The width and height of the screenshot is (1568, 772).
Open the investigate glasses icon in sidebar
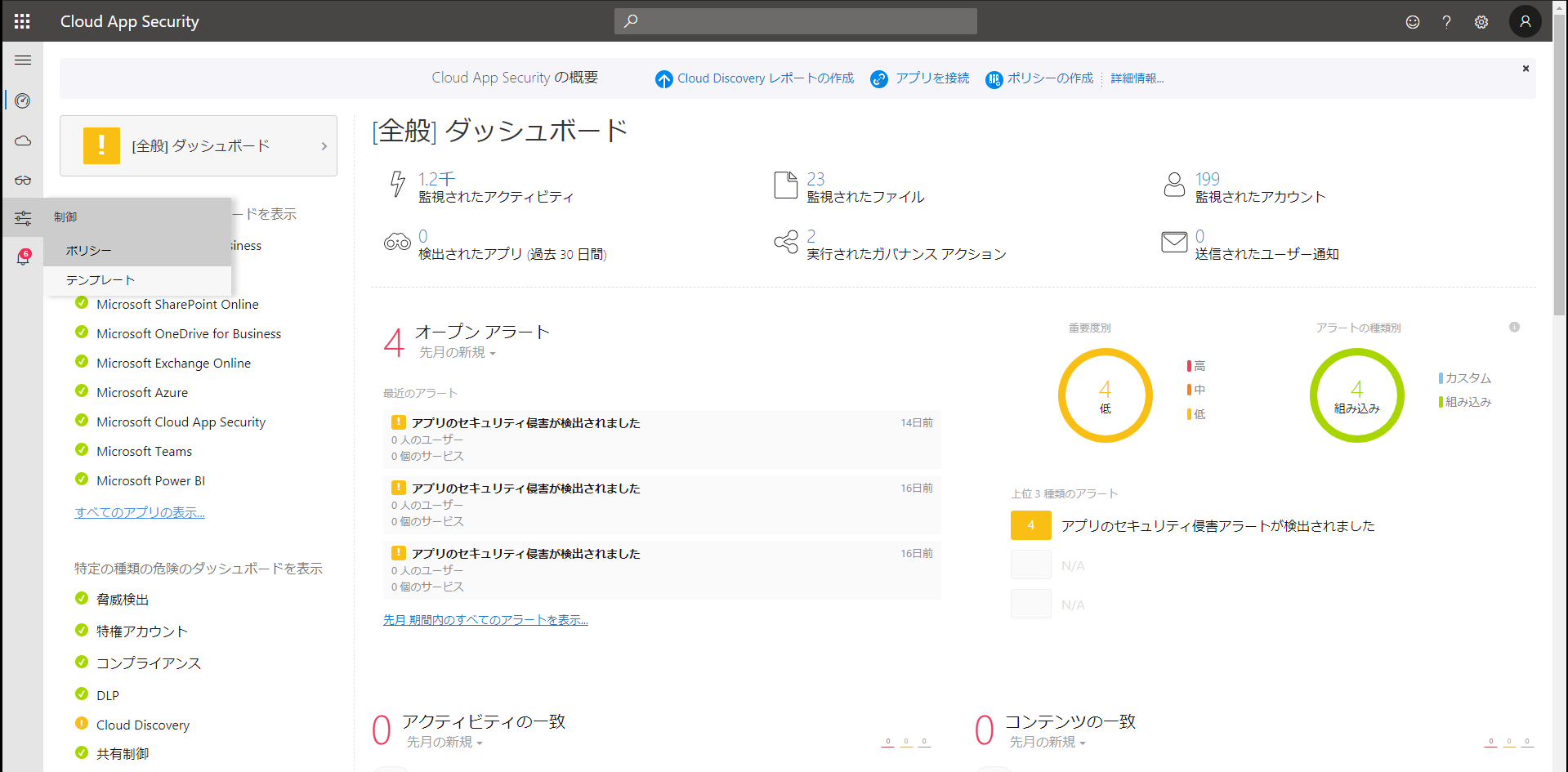pyautogui.click(x=22, y=180)
